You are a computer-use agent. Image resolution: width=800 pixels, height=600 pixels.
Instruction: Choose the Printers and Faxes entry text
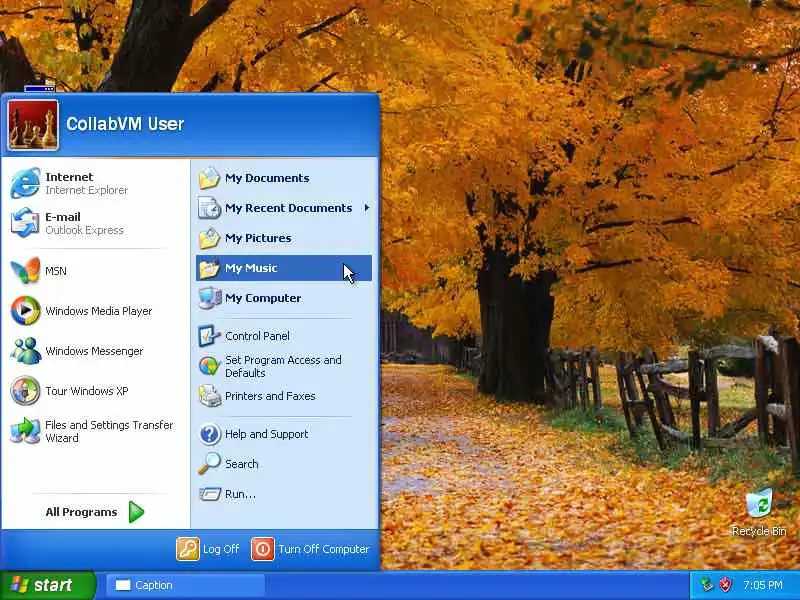(x=270, y=396)
